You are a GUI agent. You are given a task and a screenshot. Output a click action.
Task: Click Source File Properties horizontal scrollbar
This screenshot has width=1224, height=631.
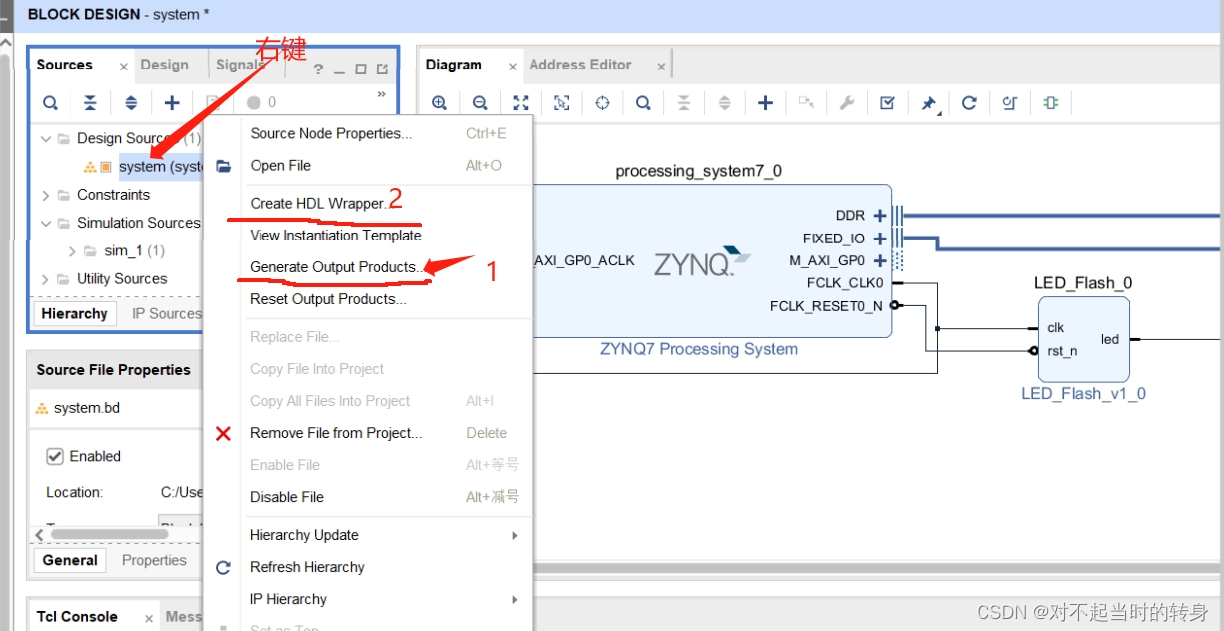tap(111, 534)
